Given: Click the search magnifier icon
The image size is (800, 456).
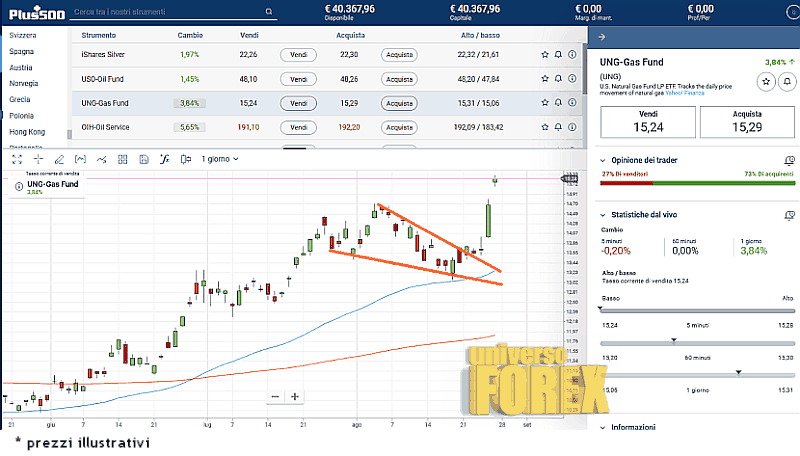Looking at the screenshot, I should tap(268, 12).
